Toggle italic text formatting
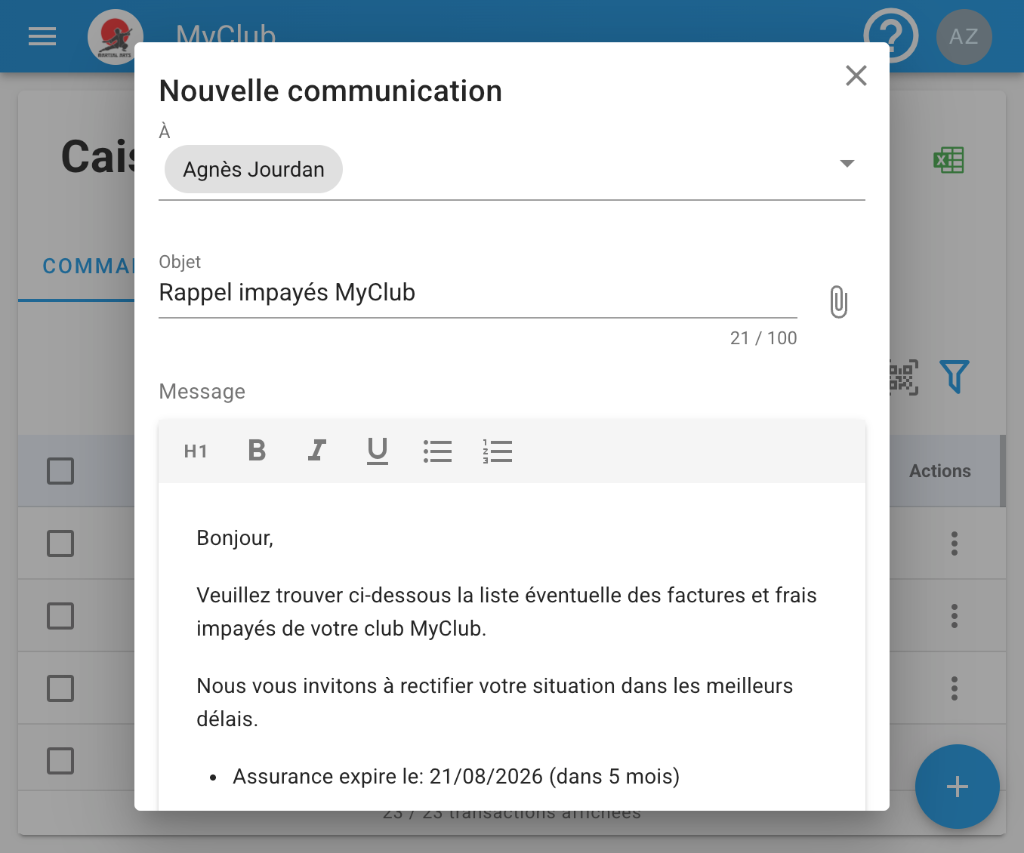 (317, 451)
